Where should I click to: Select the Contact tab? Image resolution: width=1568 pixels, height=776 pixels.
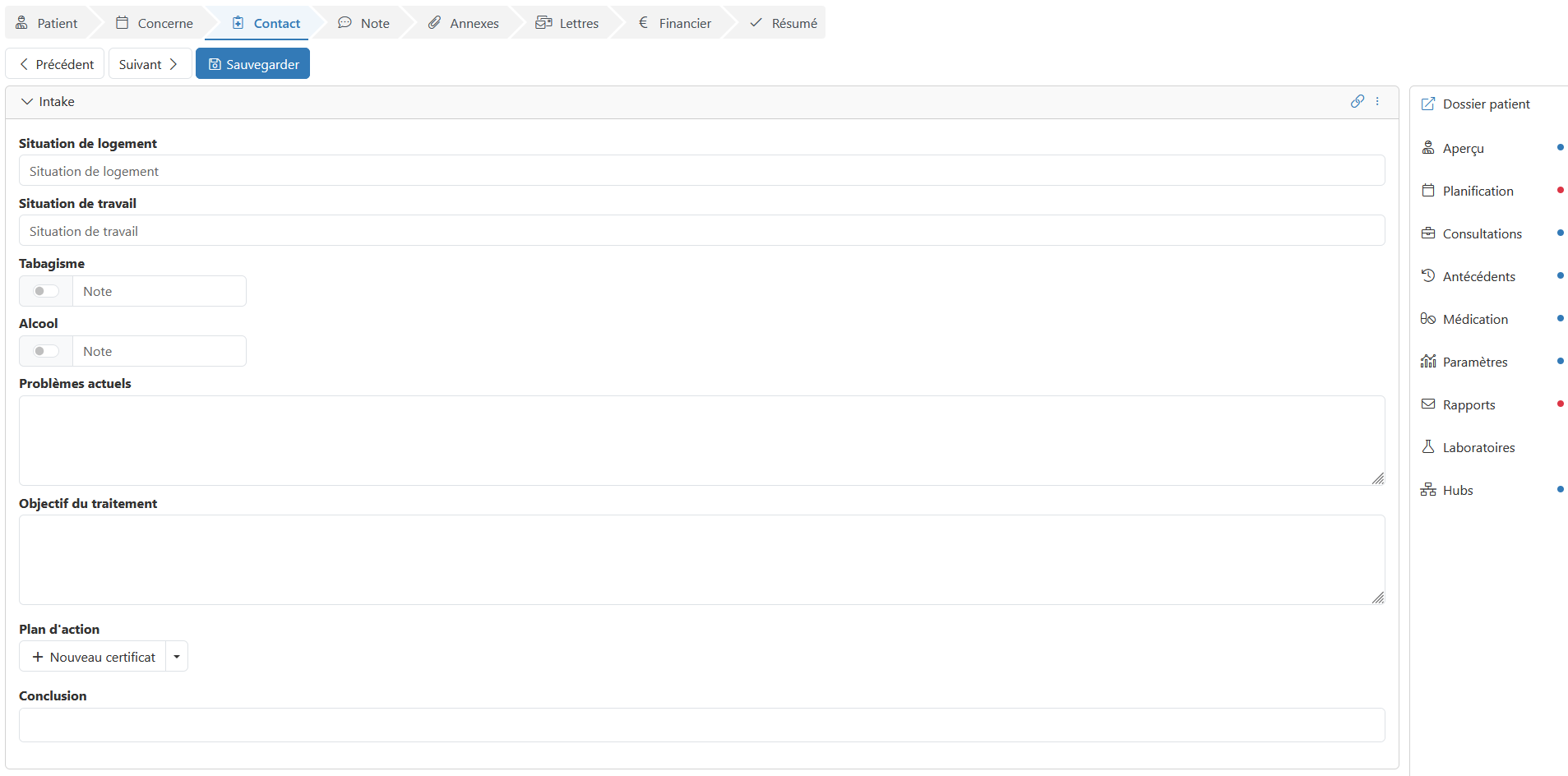266,23
